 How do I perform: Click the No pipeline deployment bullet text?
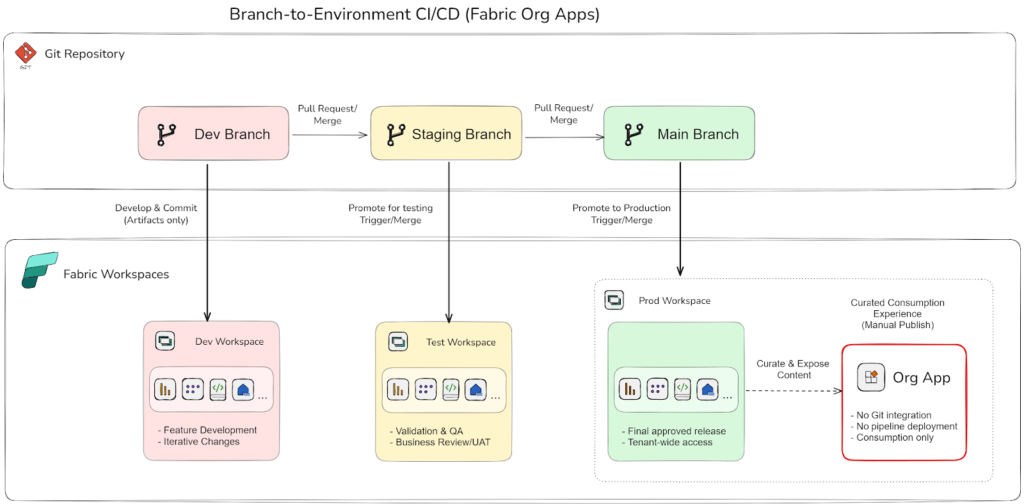(904, 426)
